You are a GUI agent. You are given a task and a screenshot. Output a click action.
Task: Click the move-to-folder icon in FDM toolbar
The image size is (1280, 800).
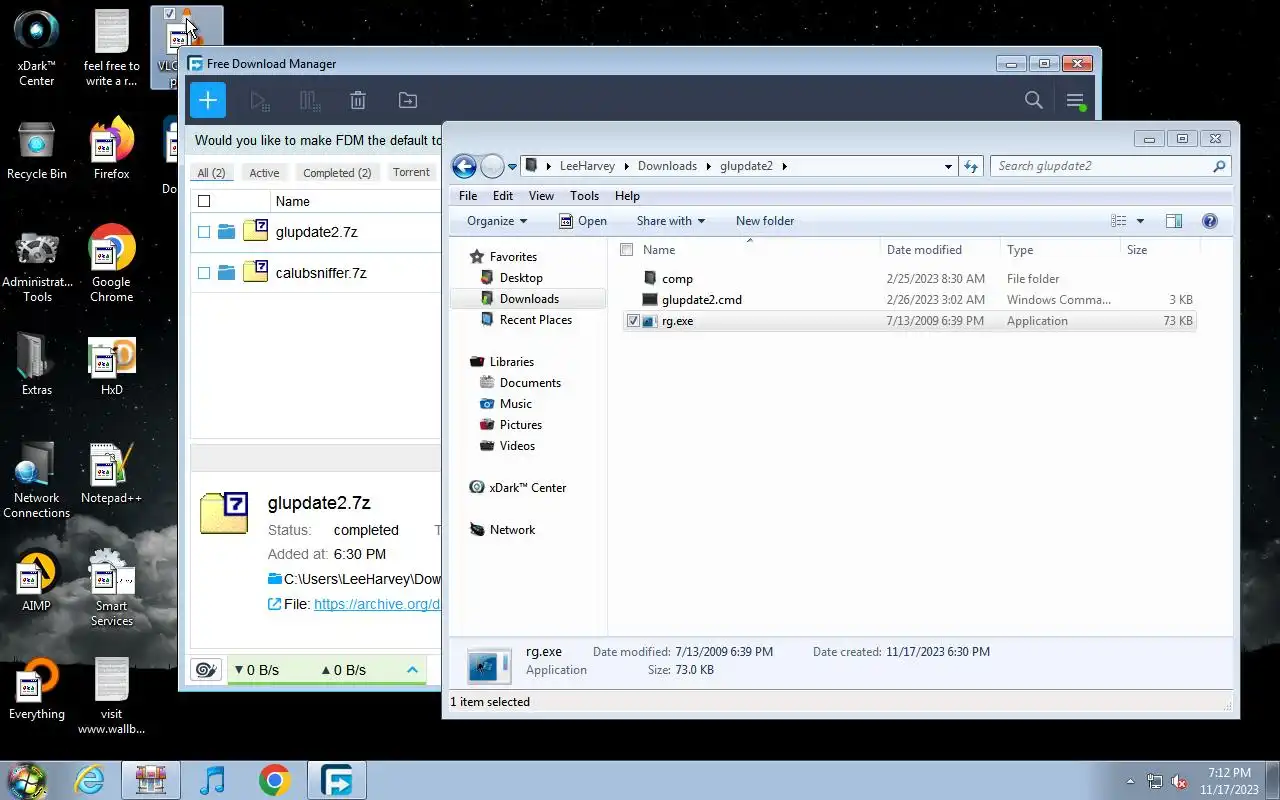tap(408, 100)
